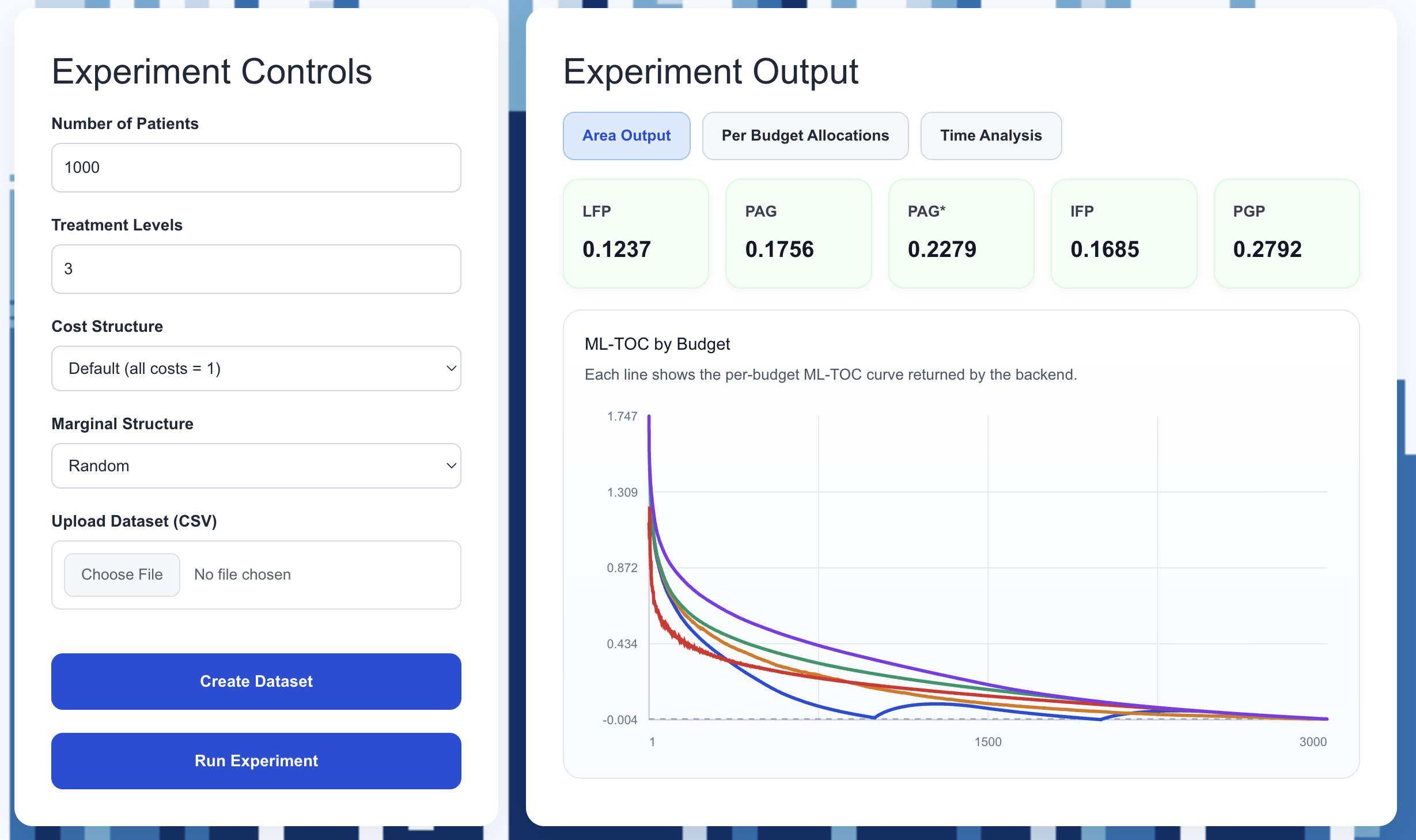Open the Cost Structure dropdown
The height and width of the screenshot is (840, 1416).
click(255, 368)
